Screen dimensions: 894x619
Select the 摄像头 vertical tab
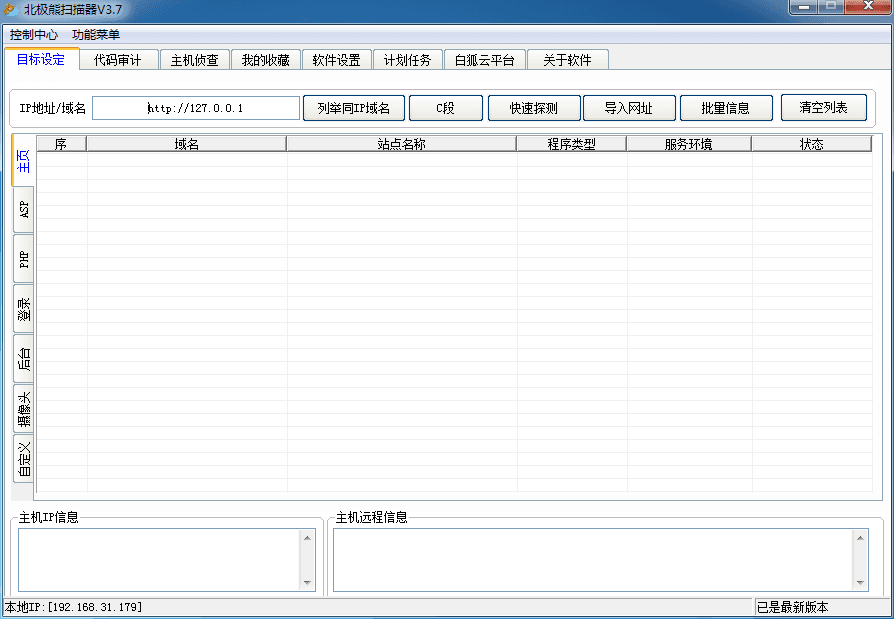pyautogui.click(x=24, y=408)
